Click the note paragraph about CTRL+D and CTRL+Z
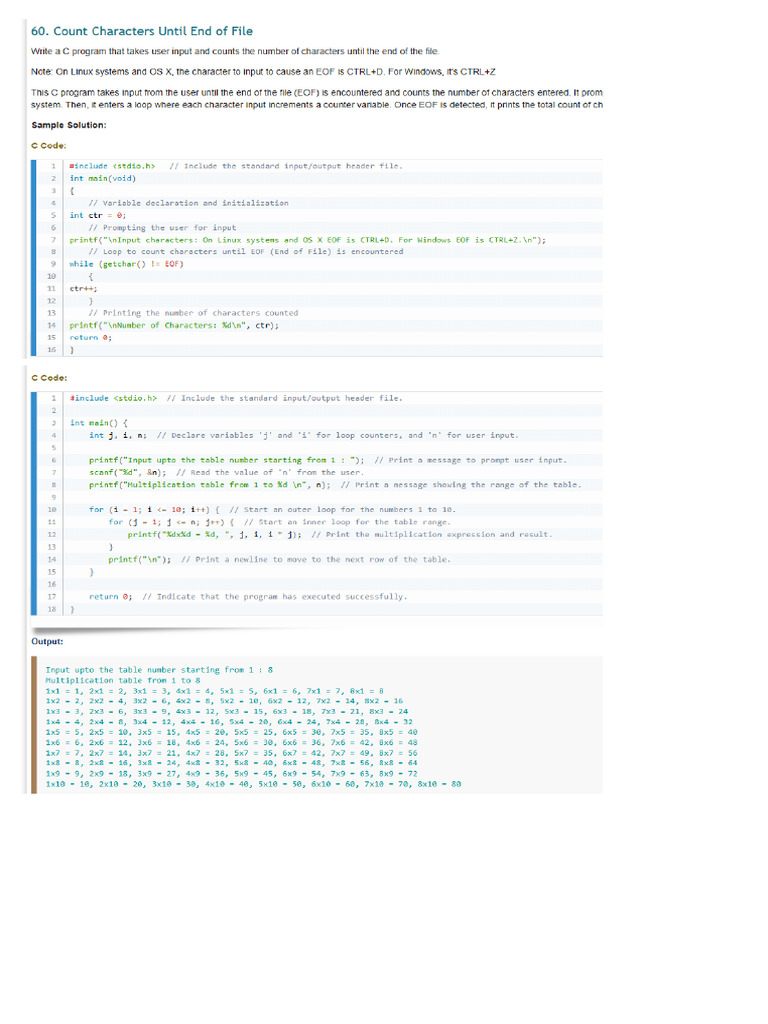The width and height of the screenshot is (768, 1024). 263,72
